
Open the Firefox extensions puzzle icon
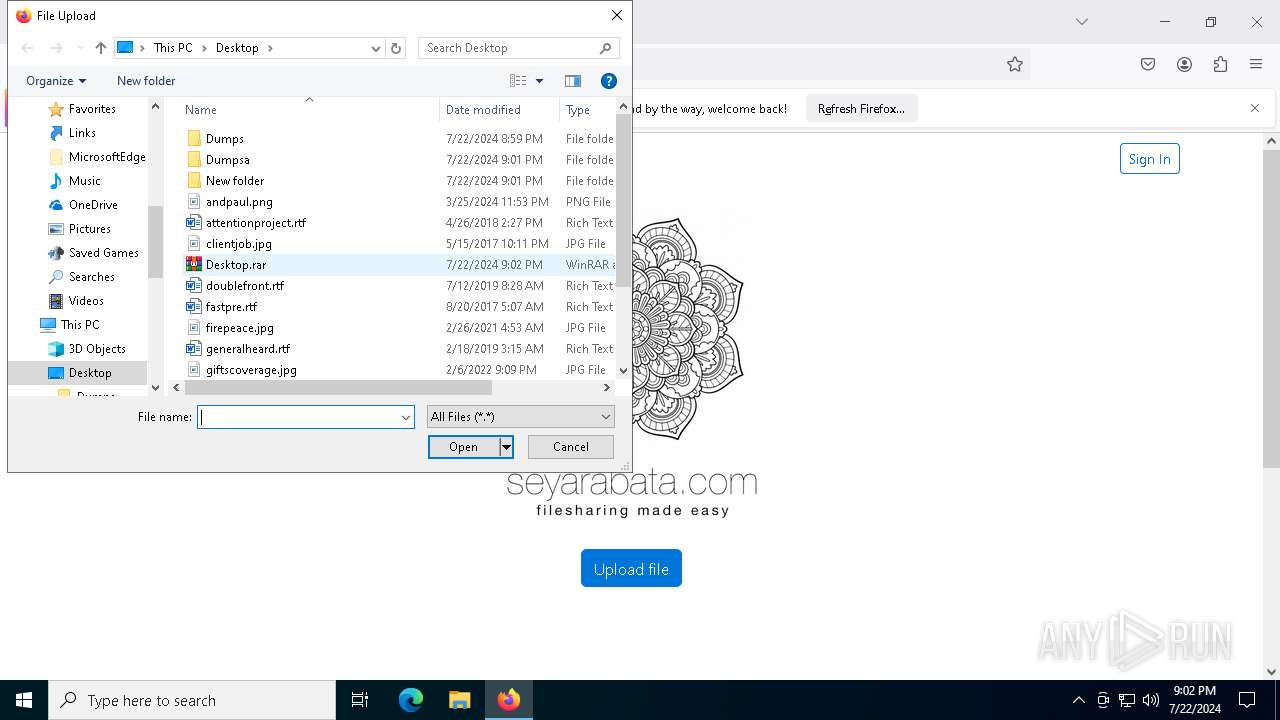pyautogui.click(x=1220, y=64)
